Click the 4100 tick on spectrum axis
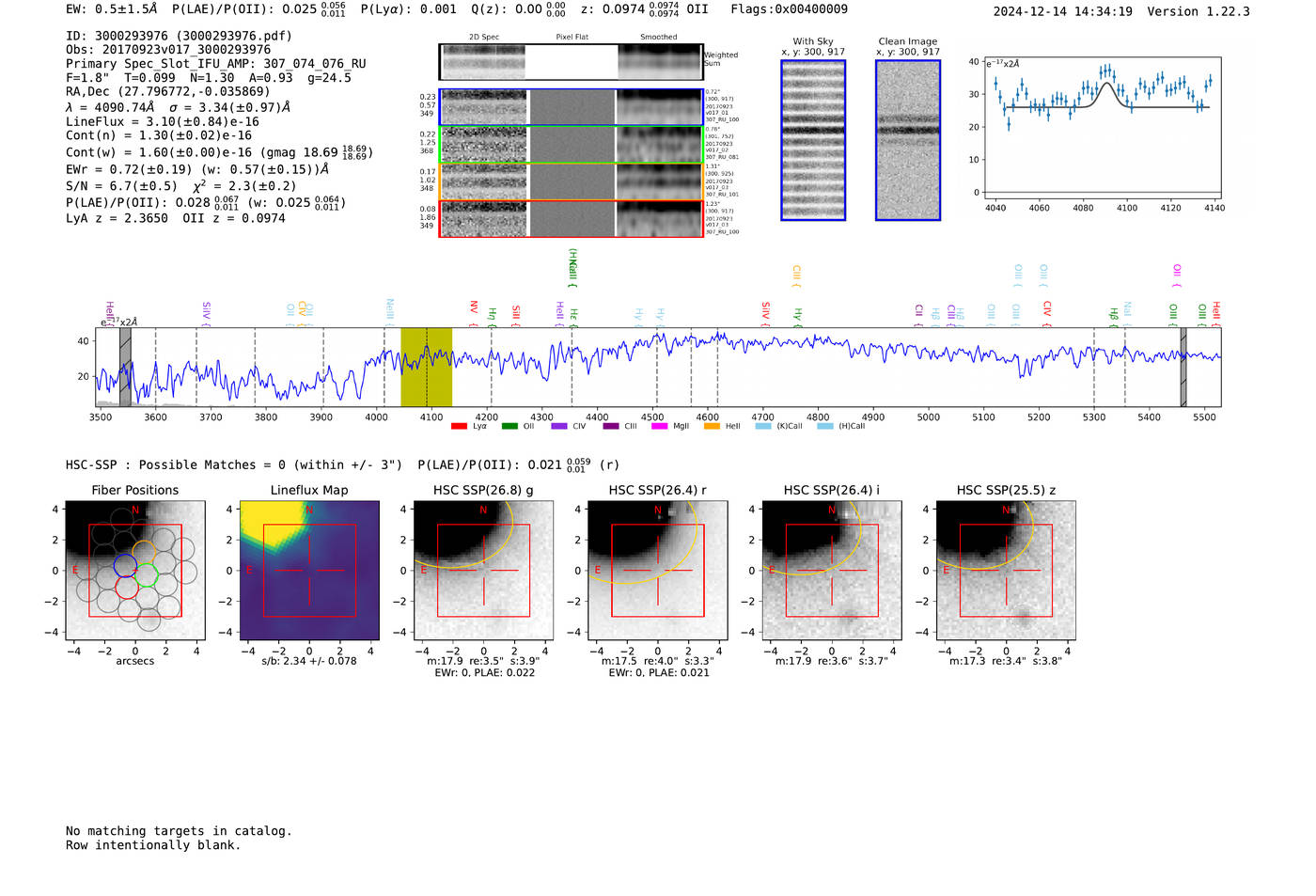This screenshot has height=896, width=1316. (431, 417)
